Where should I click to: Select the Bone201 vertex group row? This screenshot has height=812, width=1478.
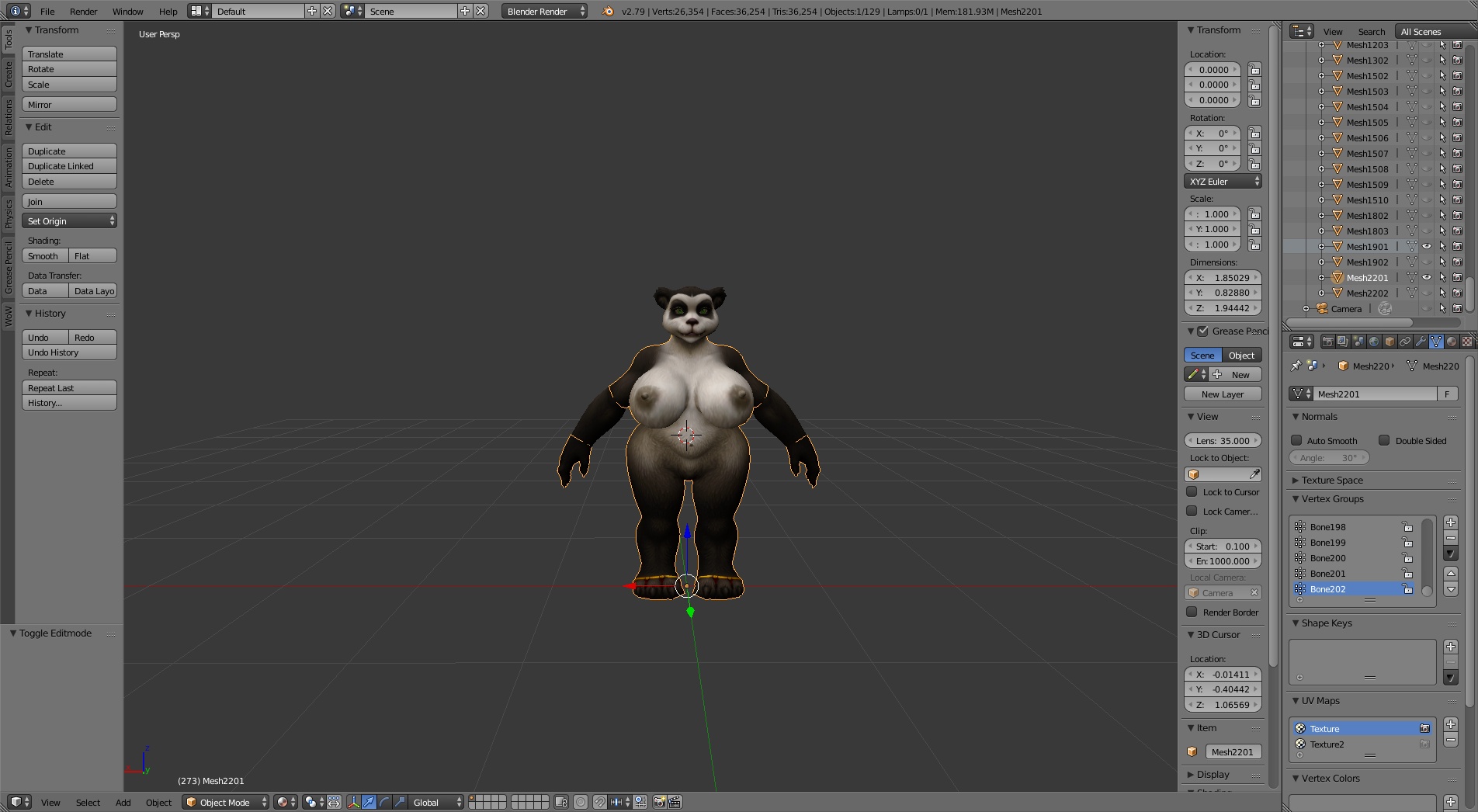1353,574
